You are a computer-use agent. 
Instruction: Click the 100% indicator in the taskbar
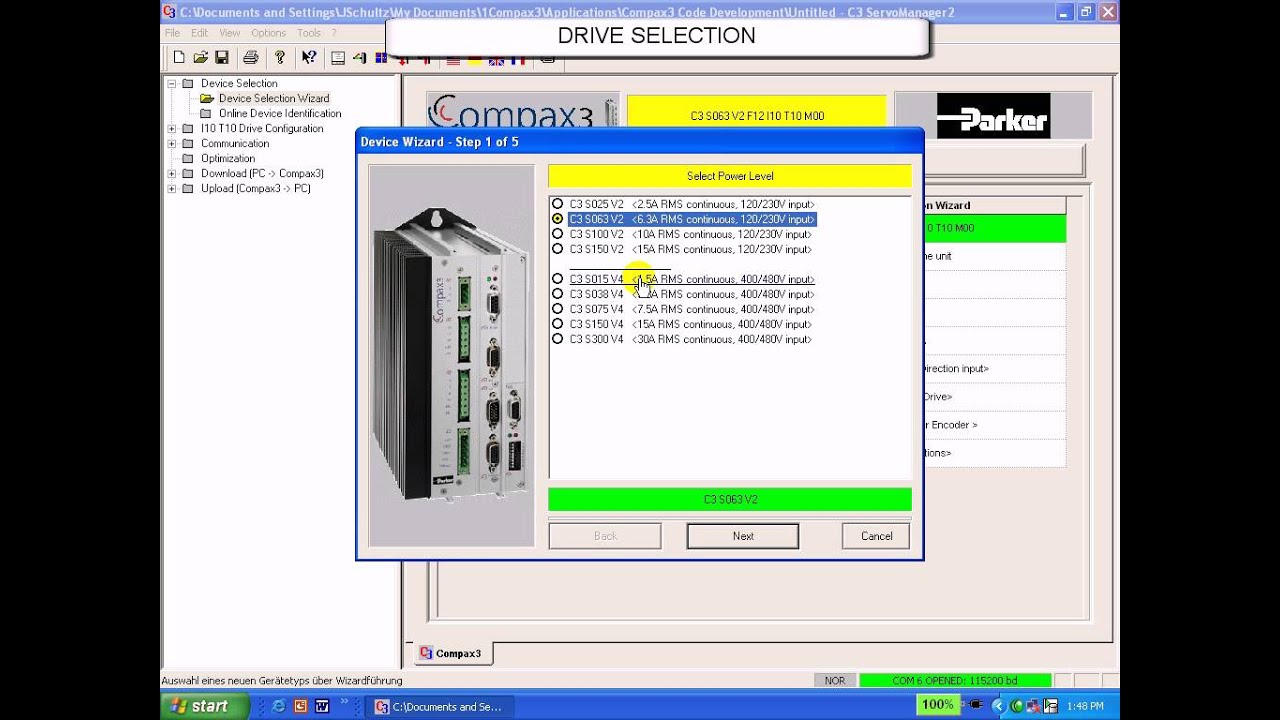[x=937, y=705]
